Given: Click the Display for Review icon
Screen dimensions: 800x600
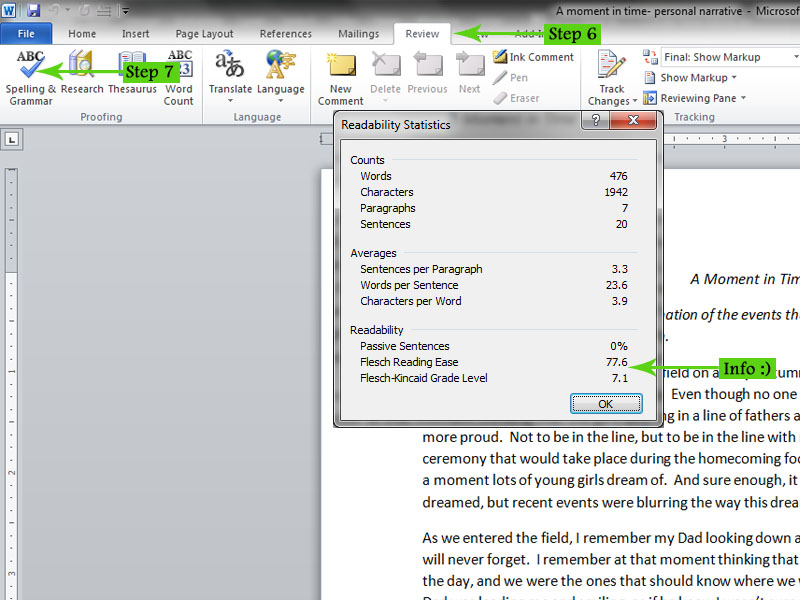Looking at the screenshot, I should (x=649, y=57).
